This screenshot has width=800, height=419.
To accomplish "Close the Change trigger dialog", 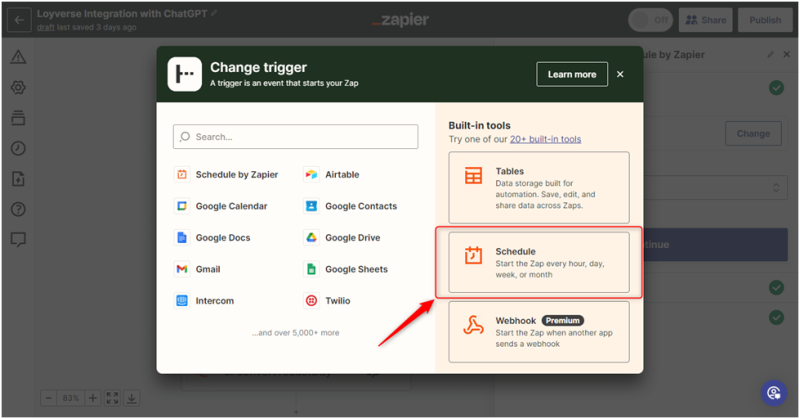I will pyautogui.click(x=620, y=74).
